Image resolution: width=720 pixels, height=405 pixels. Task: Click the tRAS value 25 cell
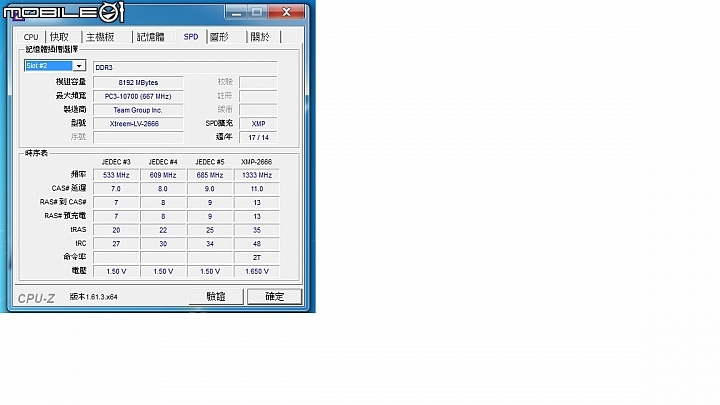pos(210,231)
